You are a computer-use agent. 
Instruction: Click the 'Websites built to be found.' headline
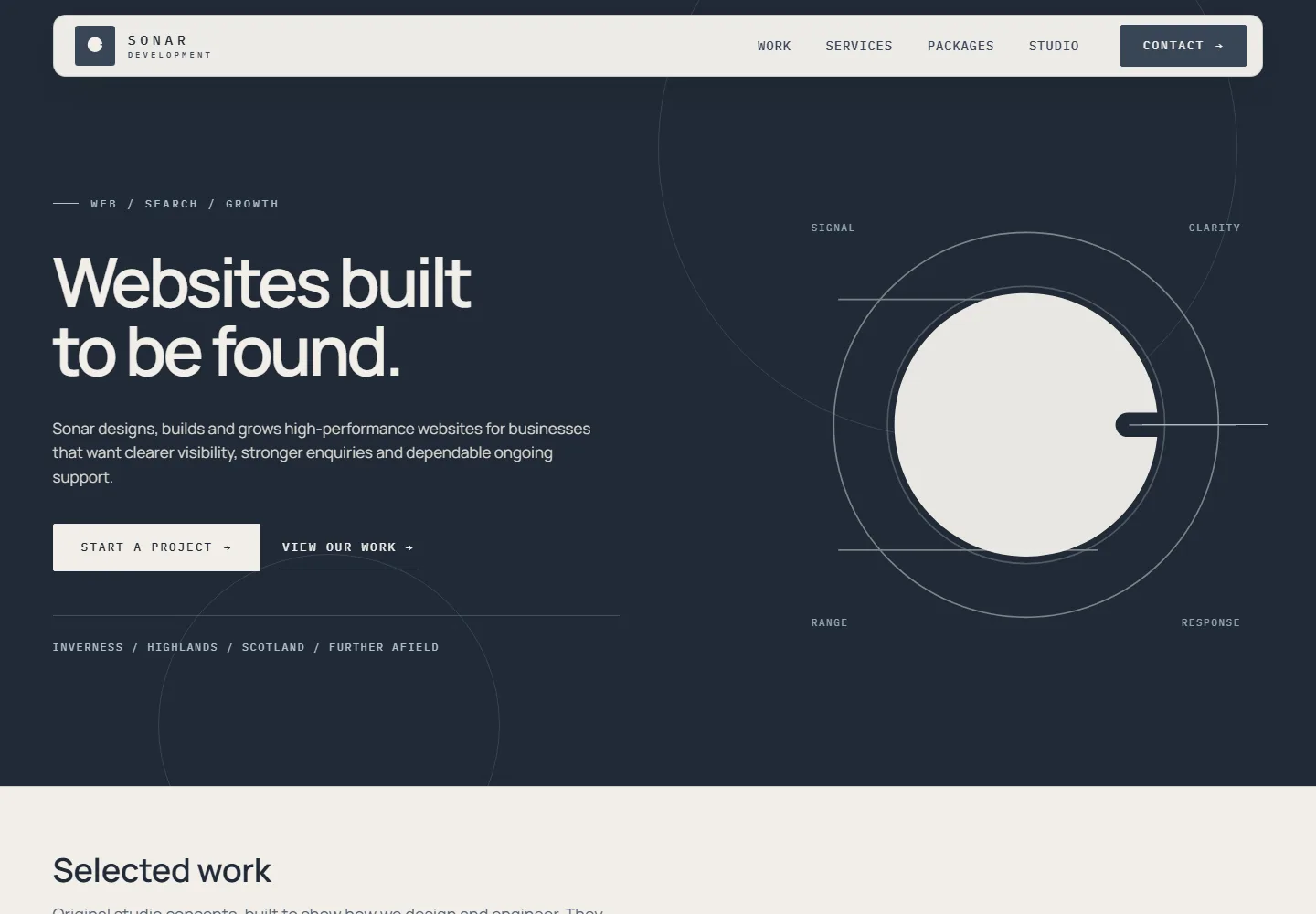click(x=261, y=316)
